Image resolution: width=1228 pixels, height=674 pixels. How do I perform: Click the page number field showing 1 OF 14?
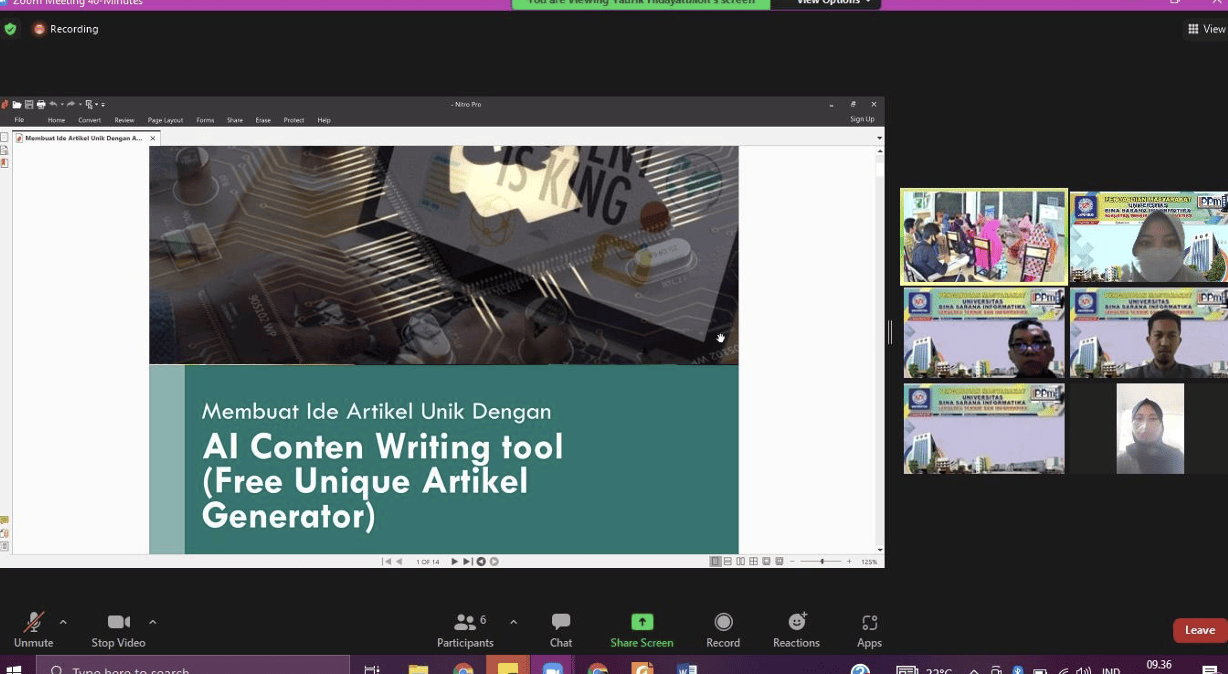(x=427, y=561)
